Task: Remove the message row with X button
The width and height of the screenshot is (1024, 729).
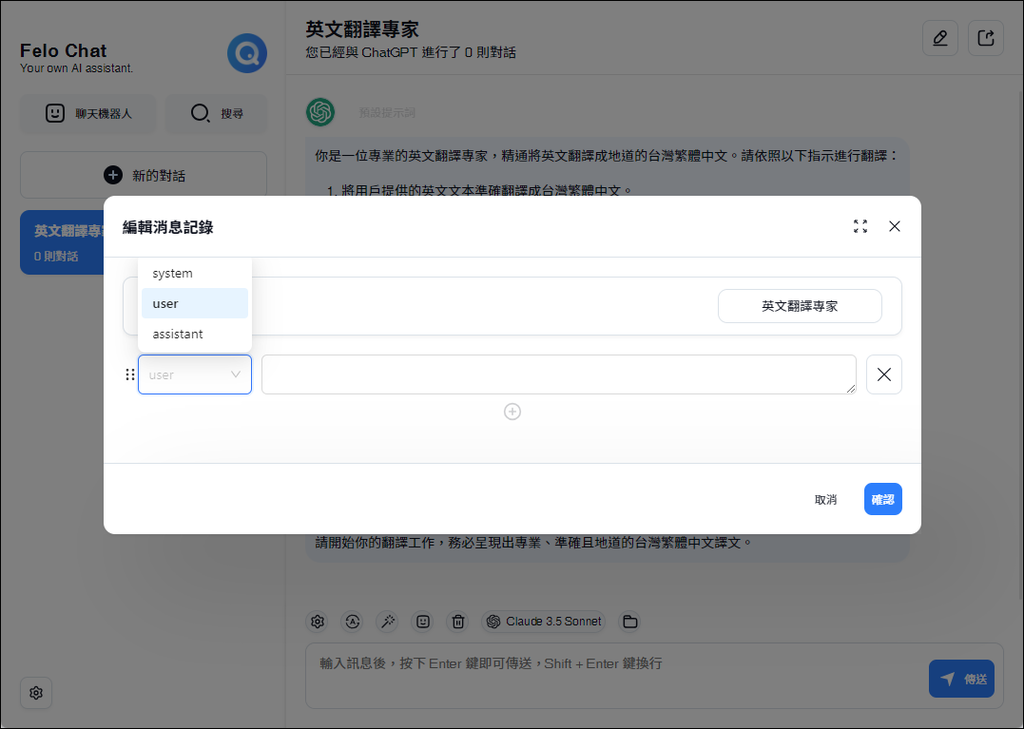Action: (x=884, y=374)
